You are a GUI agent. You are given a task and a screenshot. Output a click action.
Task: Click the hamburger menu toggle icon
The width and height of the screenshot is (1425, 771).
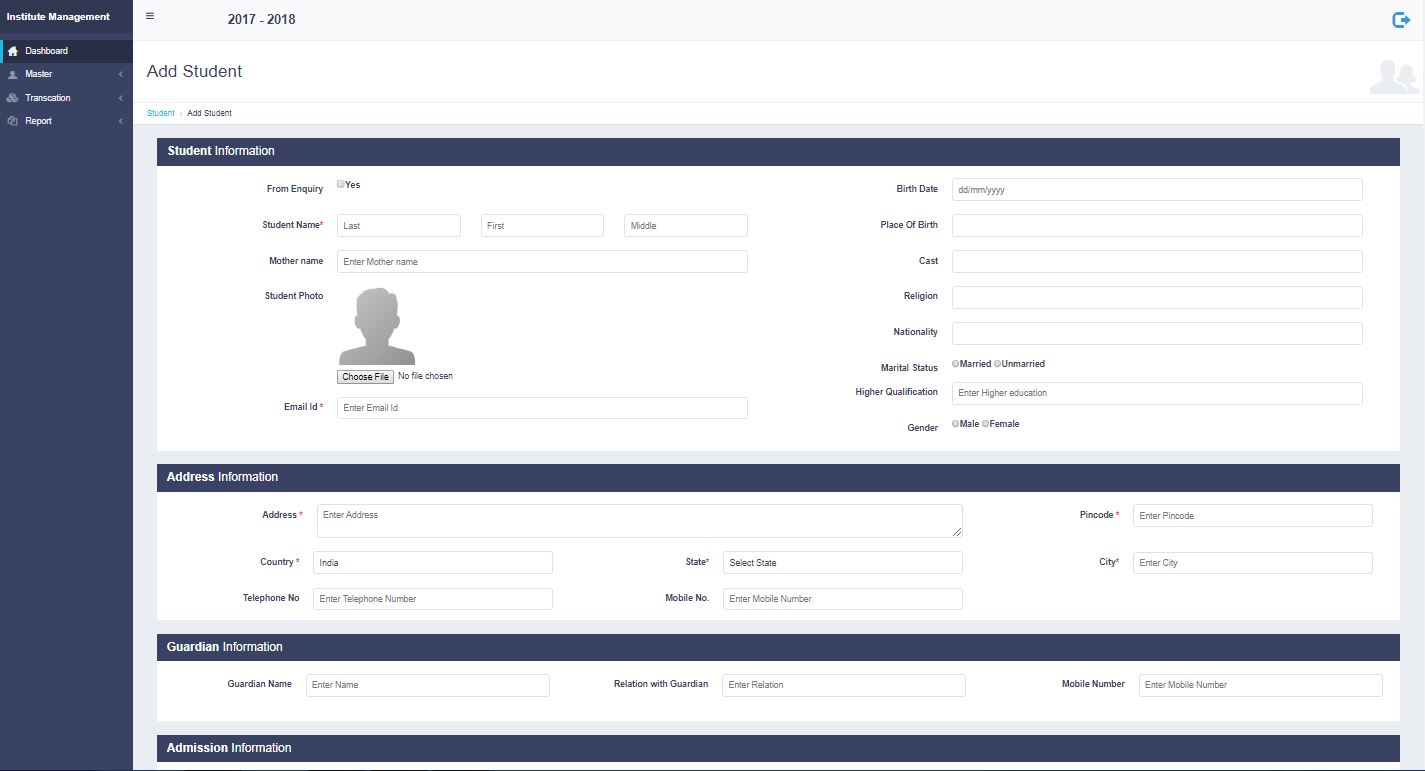click(x=150, y=16)
